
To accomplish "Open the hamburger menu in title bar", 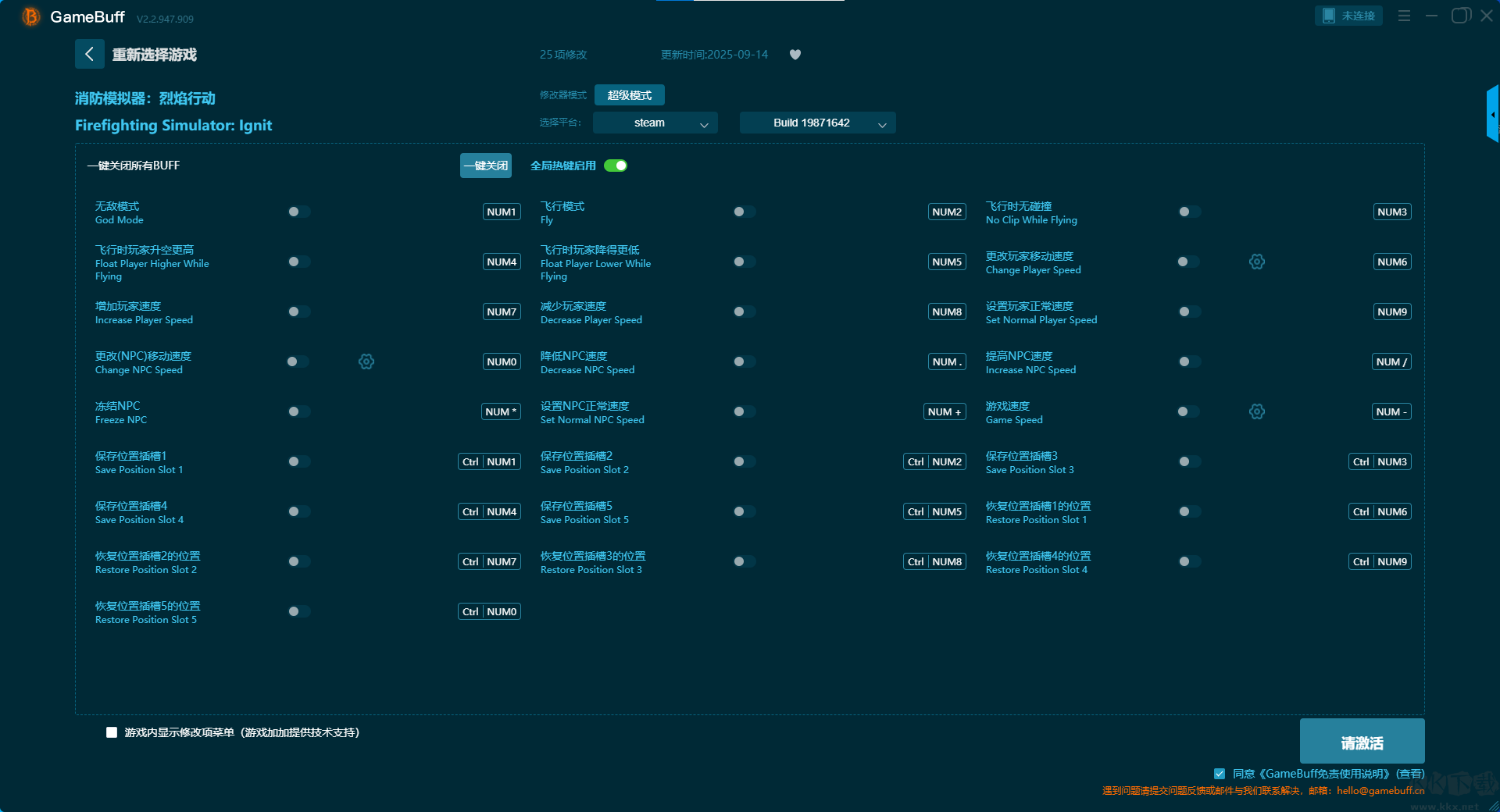I will (x=1404, y=16).
